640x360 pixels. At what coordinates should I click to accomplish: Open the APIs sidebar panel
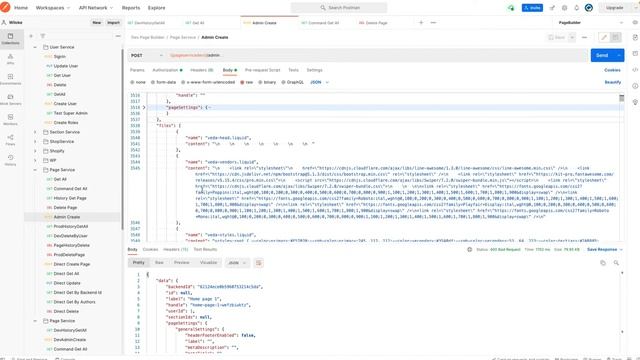click(x=10, y=59)
